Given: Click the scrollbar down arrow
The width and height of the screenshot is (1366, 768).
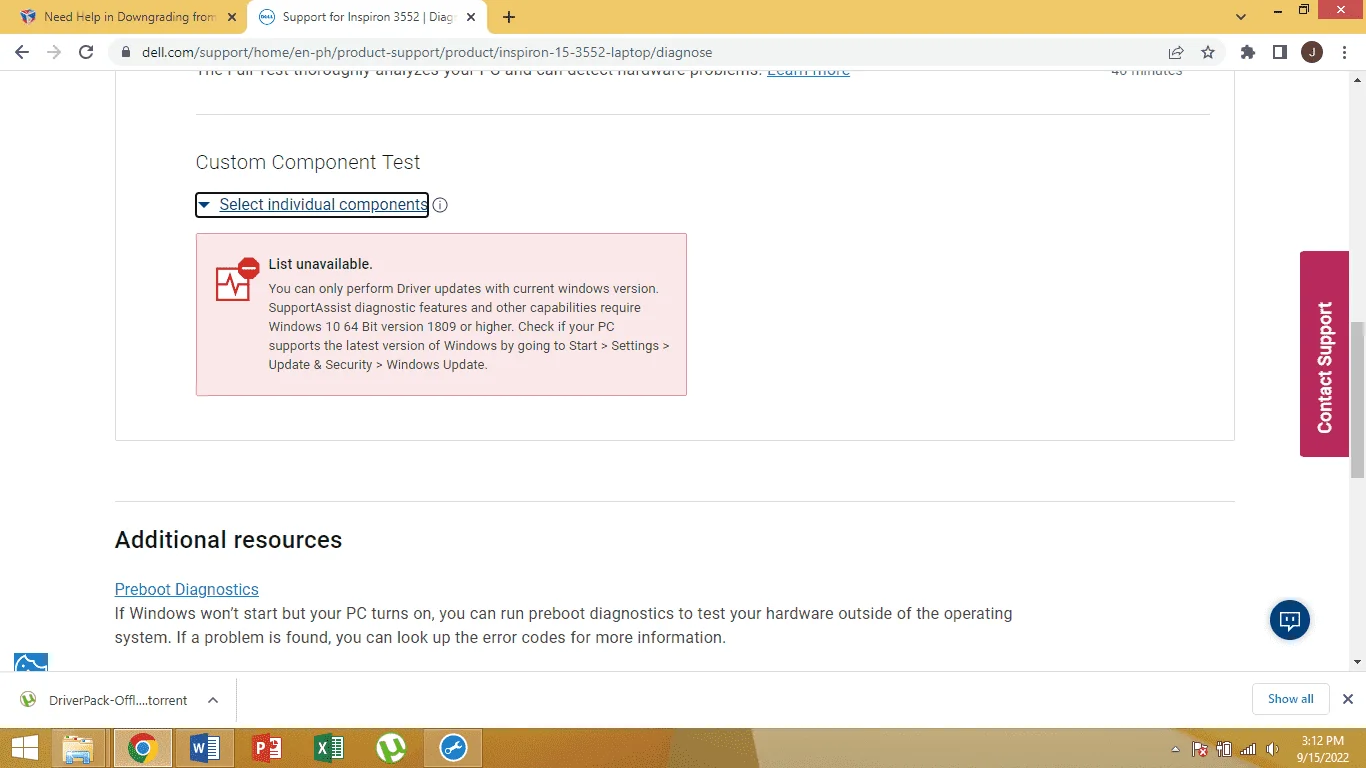Looking at the screenshot, I should tap(1357, 662).
